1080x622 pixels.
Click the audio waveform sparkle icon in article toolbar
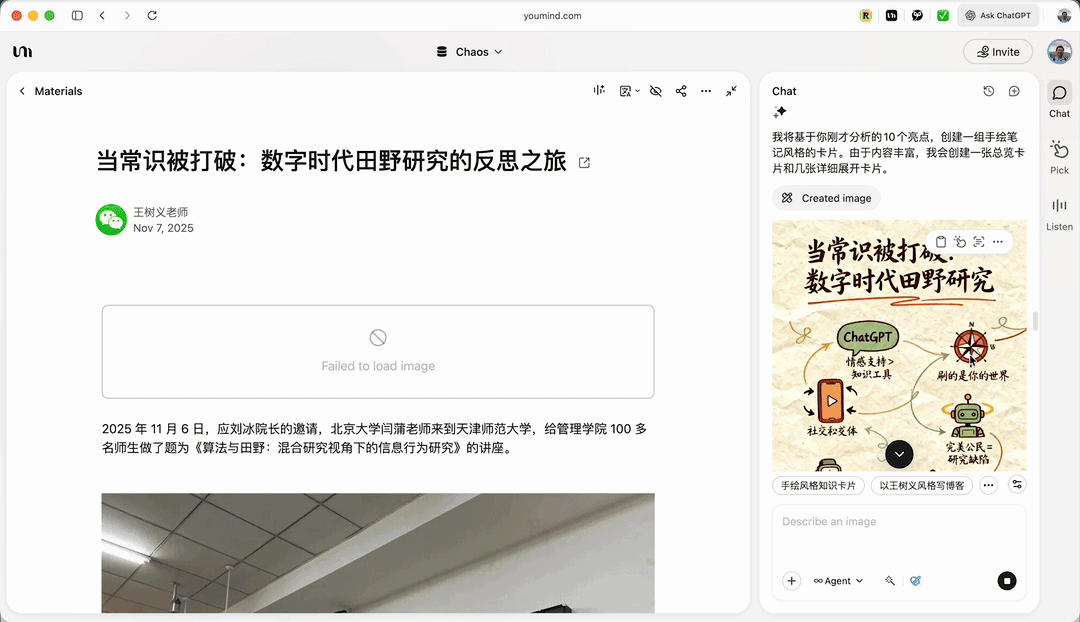pyautogui.click(x=599, y=91)
